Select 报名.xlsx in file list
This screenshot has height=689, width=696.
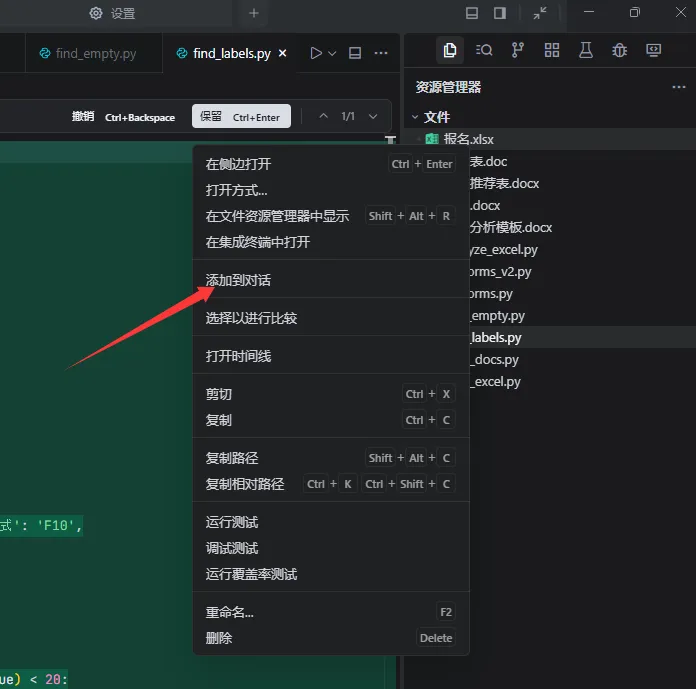point(550,139)
